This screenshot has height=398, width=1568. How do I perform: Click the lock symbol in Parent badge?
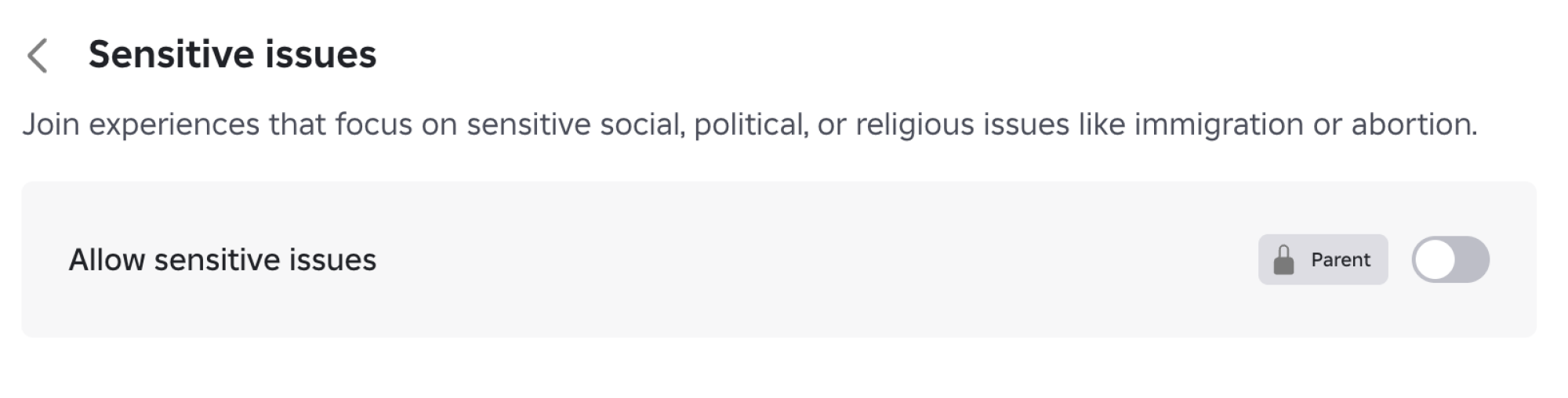pos(1283,260)
